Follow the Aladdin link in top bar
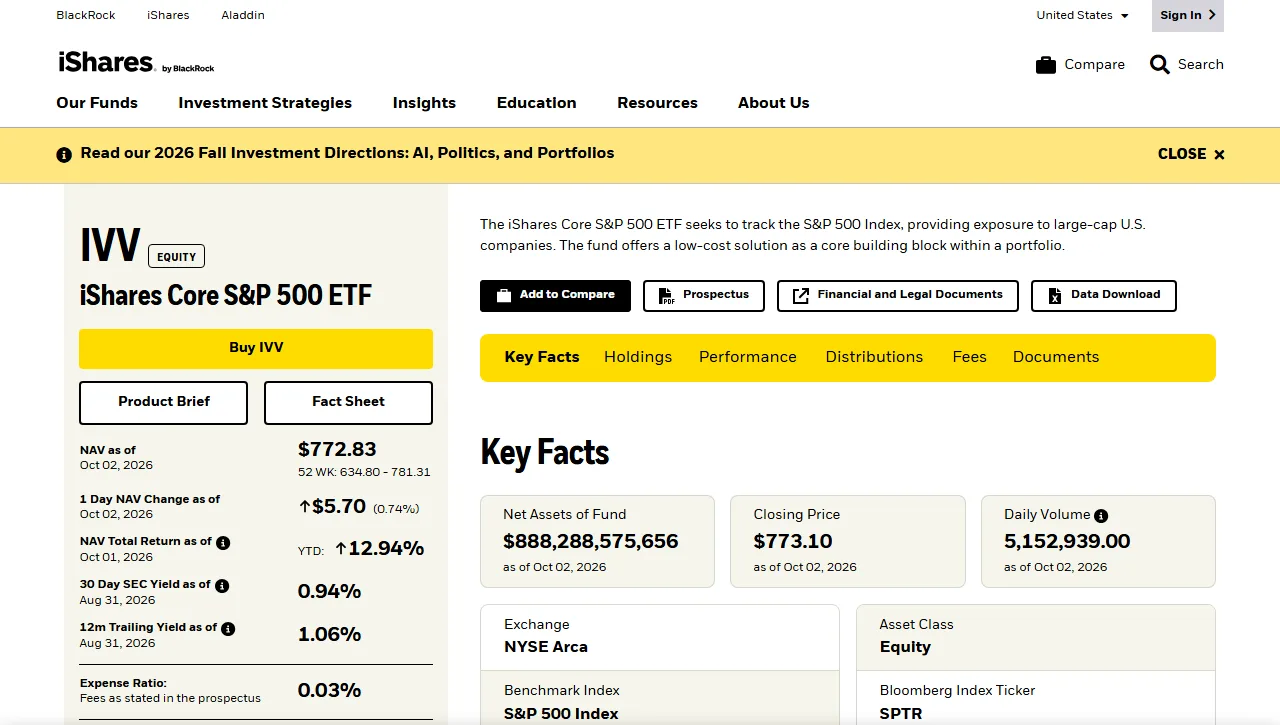The height and width of the screenshot is (725, 1280). tap(243, 15)
